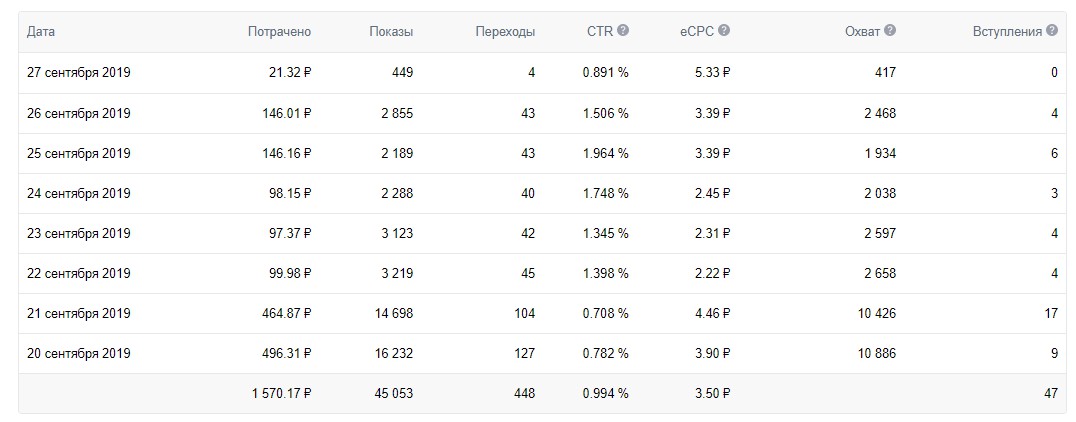Click the Показы column header

[x=390, y=32]
